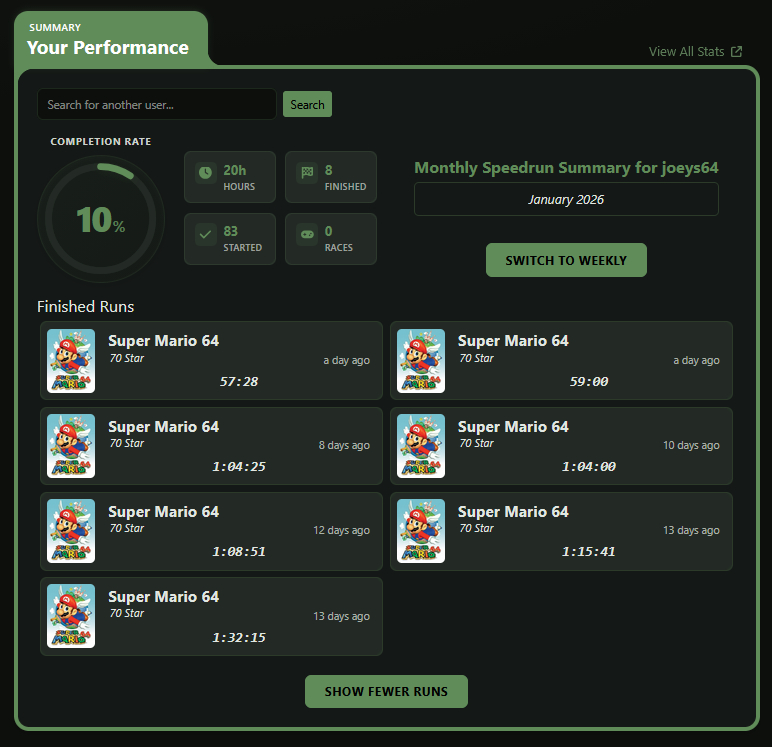772x747 pixels.
Task: Open the January 2026 month selector
Action: click(566, 199)
